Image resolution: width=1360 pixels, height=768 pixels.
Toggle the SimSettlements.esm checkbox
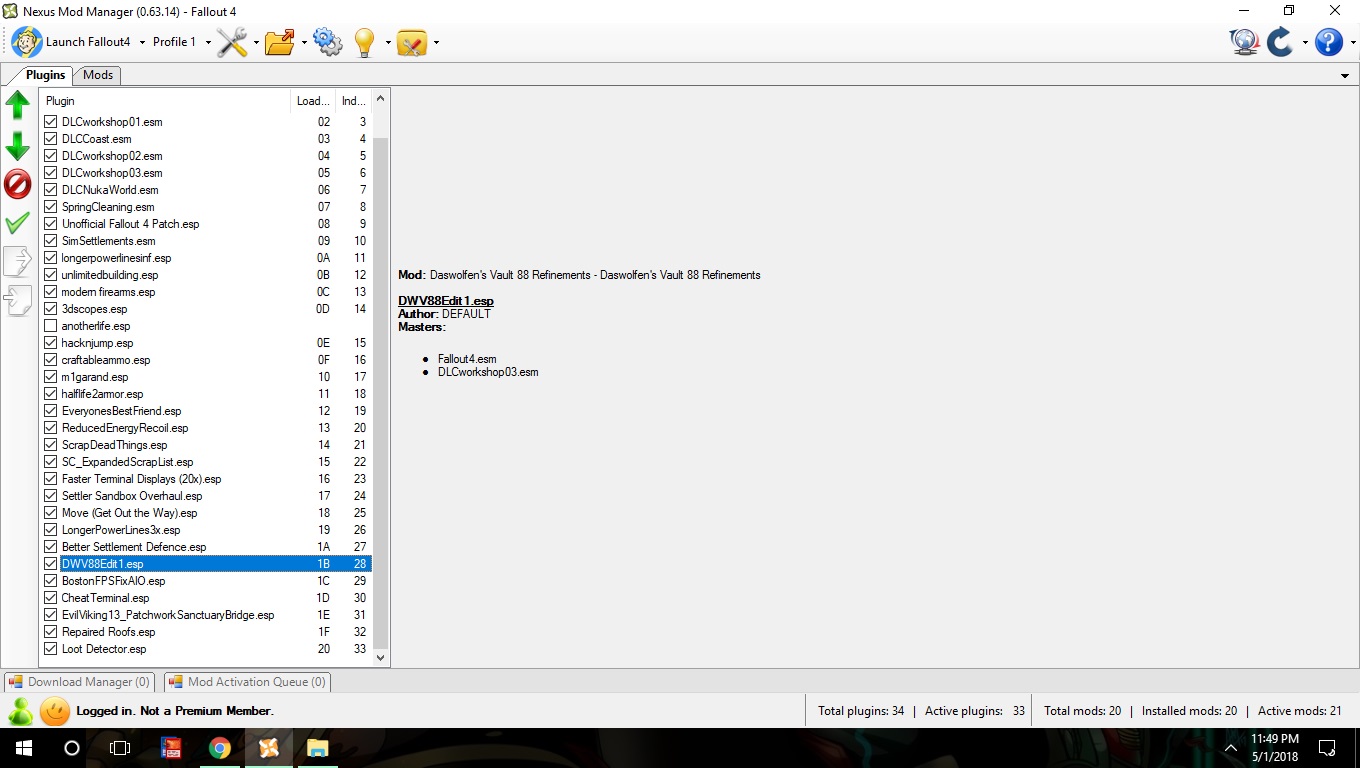[x=51, y=241]
